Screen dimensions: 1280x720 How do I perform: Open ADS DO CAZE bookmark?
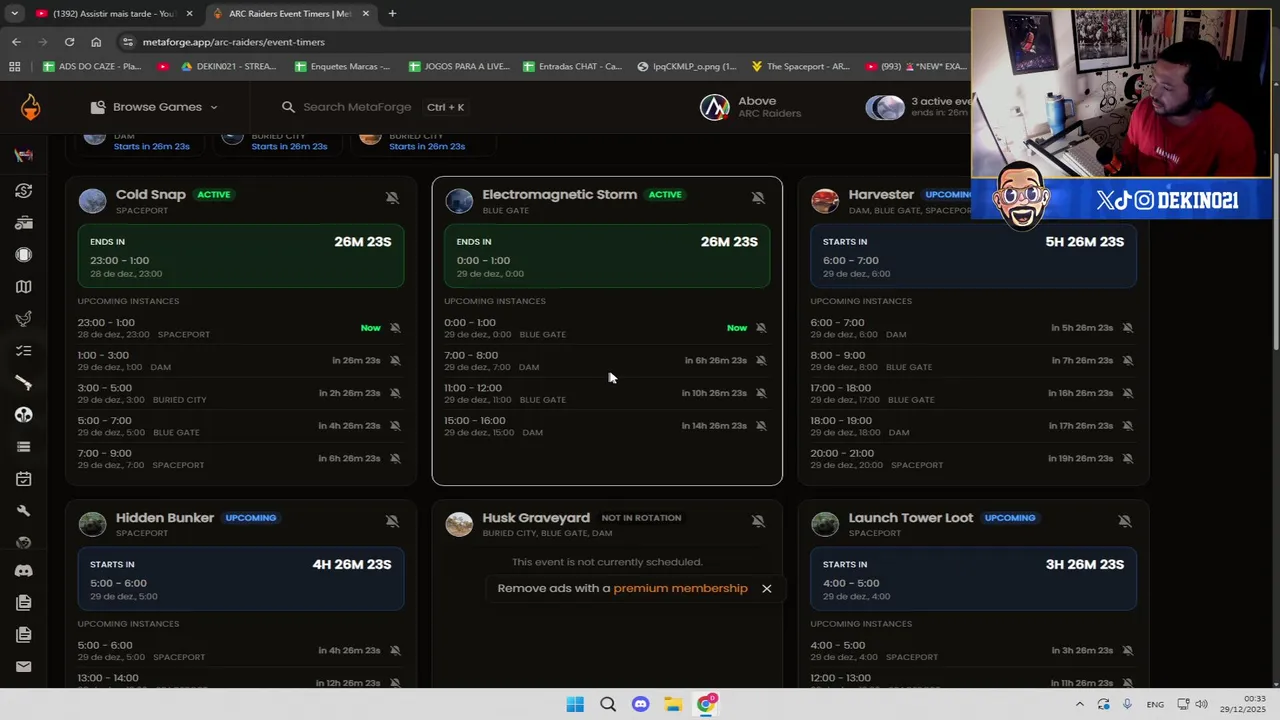[x=93, y=67]
